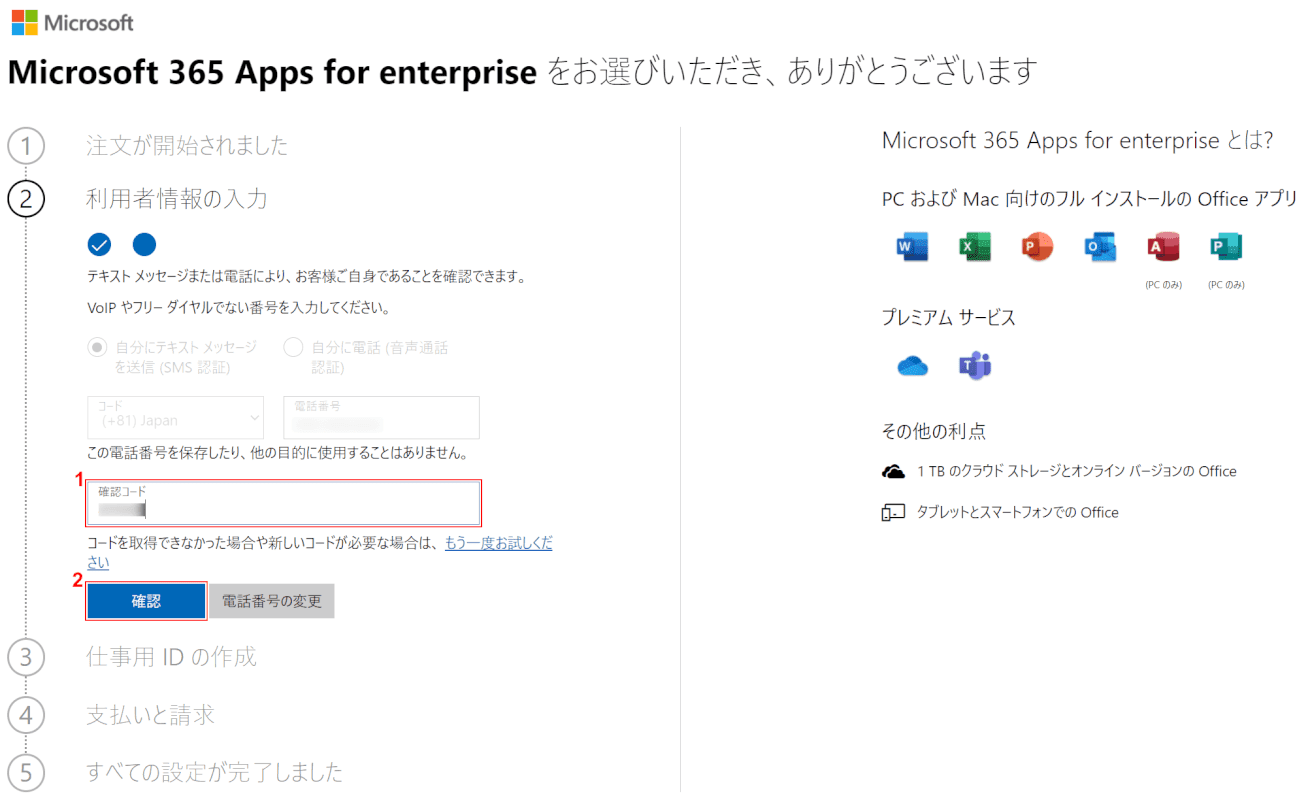Click step 4 circle number
This screenshot has height=800, width=1310.
26,715
